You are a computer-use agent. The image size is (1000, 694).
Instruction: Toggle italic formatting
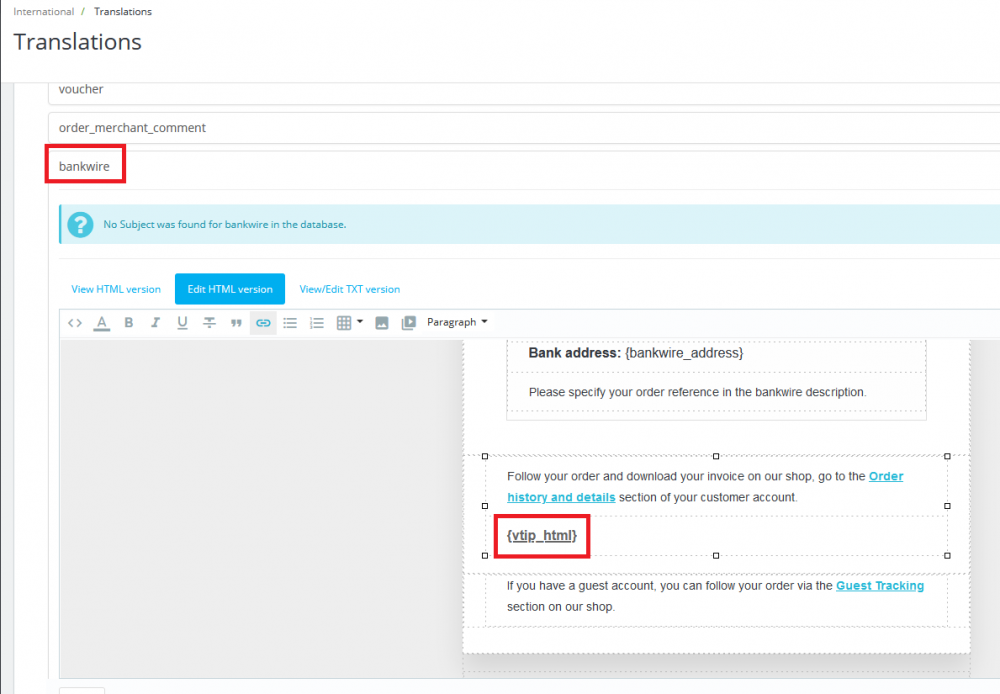[x=155, y=323]
